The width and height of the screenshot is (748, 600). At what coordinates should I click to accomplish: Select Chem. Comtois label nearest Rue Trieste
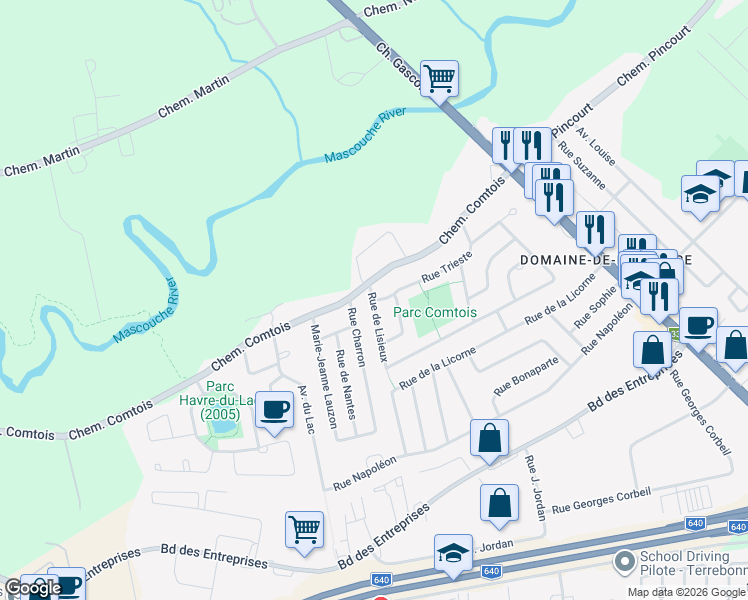tap(472, 210)
